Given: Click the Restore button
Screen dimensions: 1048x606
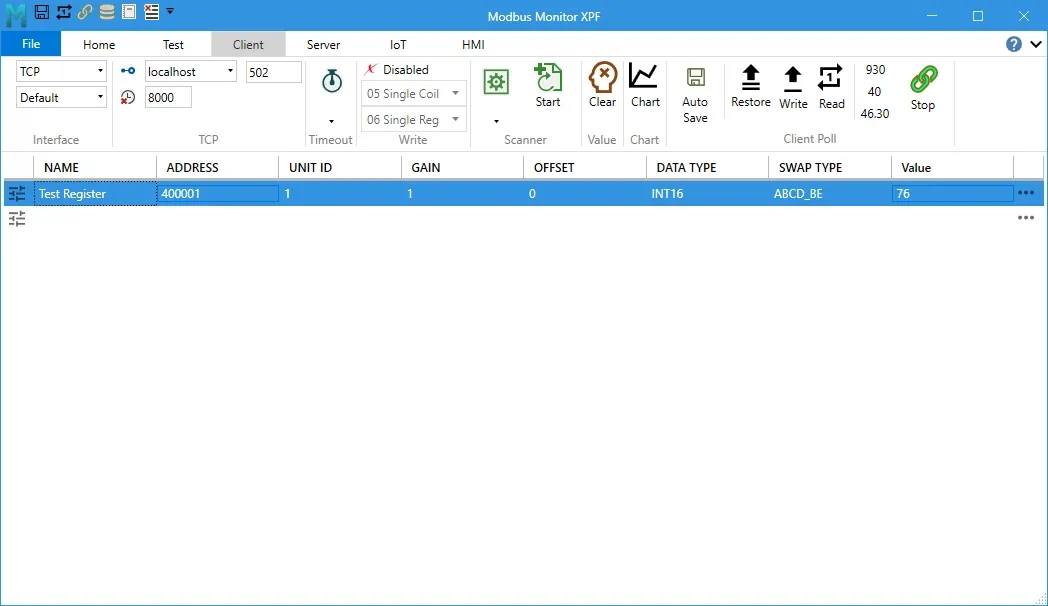Looking at the screenshot, I should click(x=751, y=86).
